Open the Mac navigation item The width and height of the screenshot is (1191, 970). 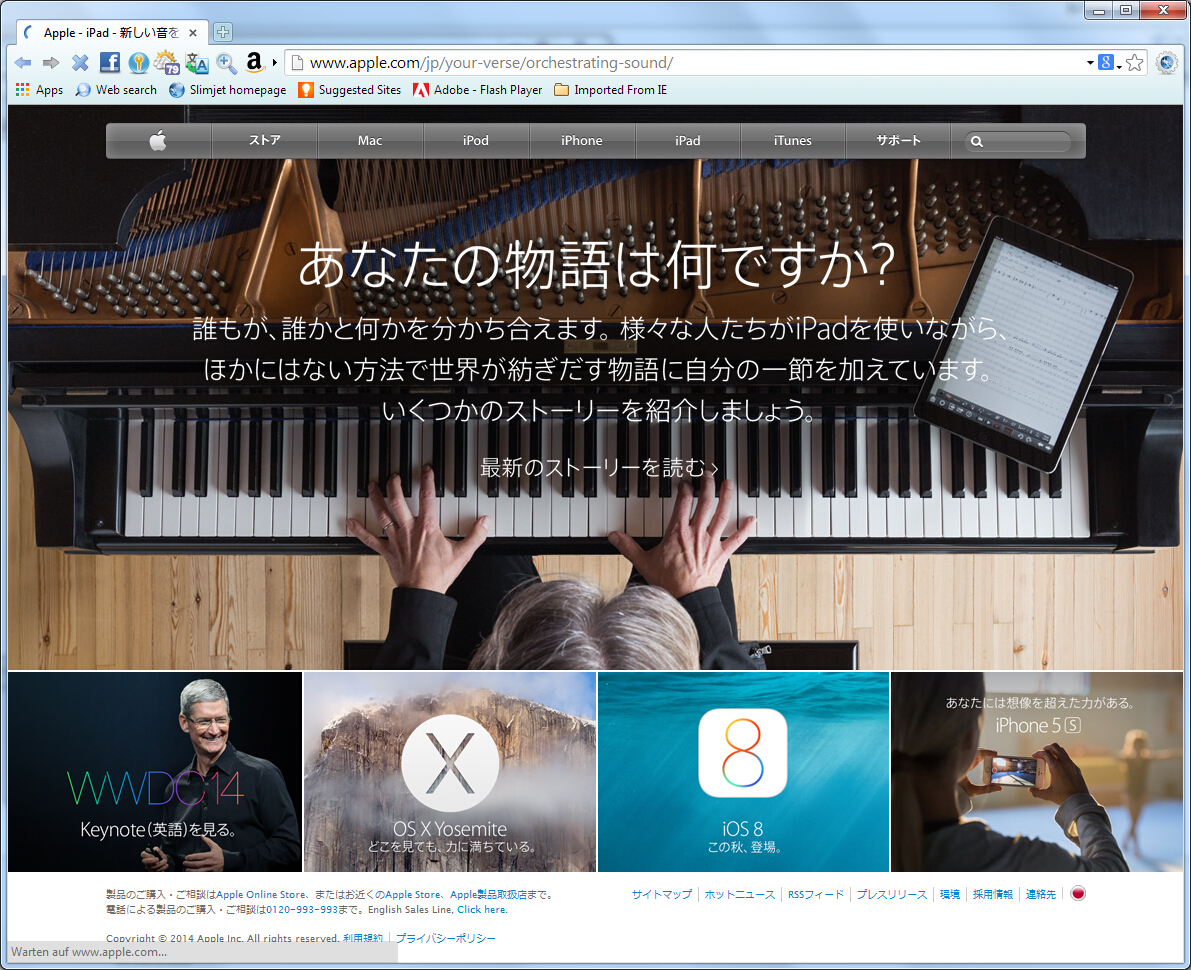coord(370,141)
